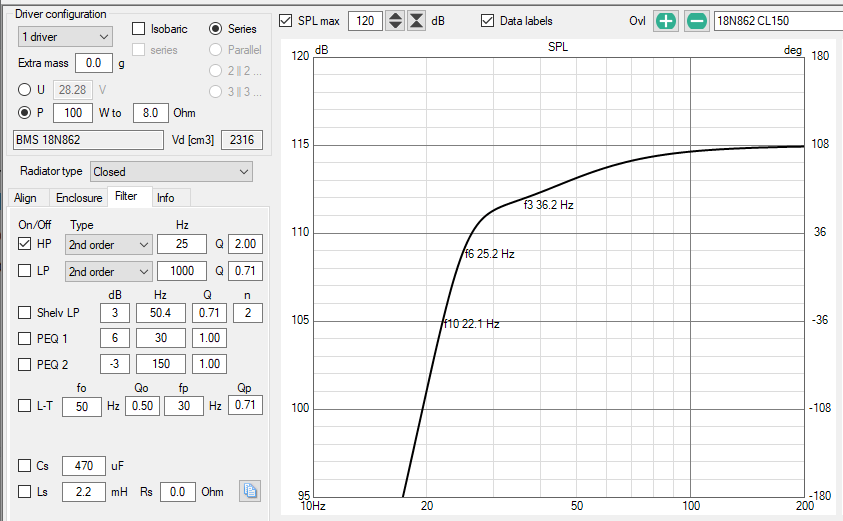Click the 8.0 Ohm impedance field

(151, 113)
